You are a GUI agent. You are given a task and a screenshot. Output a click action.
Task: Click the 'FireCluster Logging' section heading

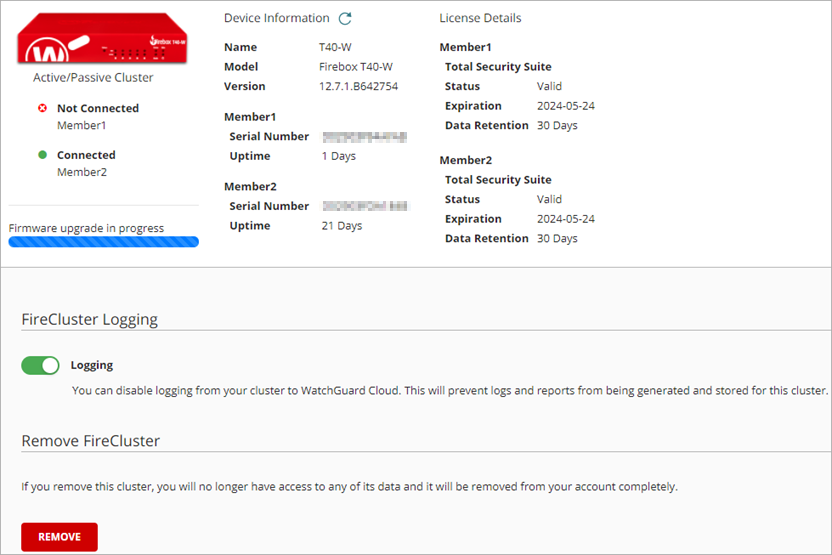click(90, 320)
